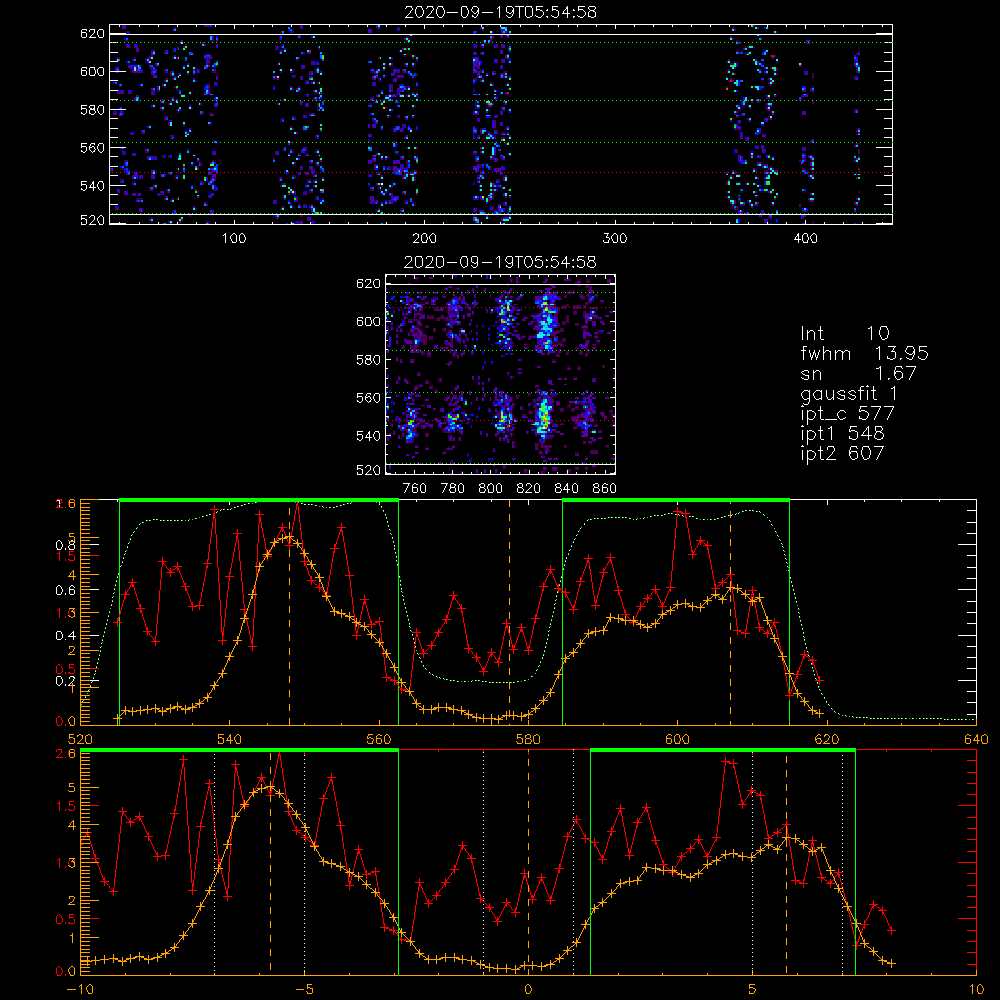Click the 'ipt2 607' text
The image size is (1000, 1000).
(842, 453)
